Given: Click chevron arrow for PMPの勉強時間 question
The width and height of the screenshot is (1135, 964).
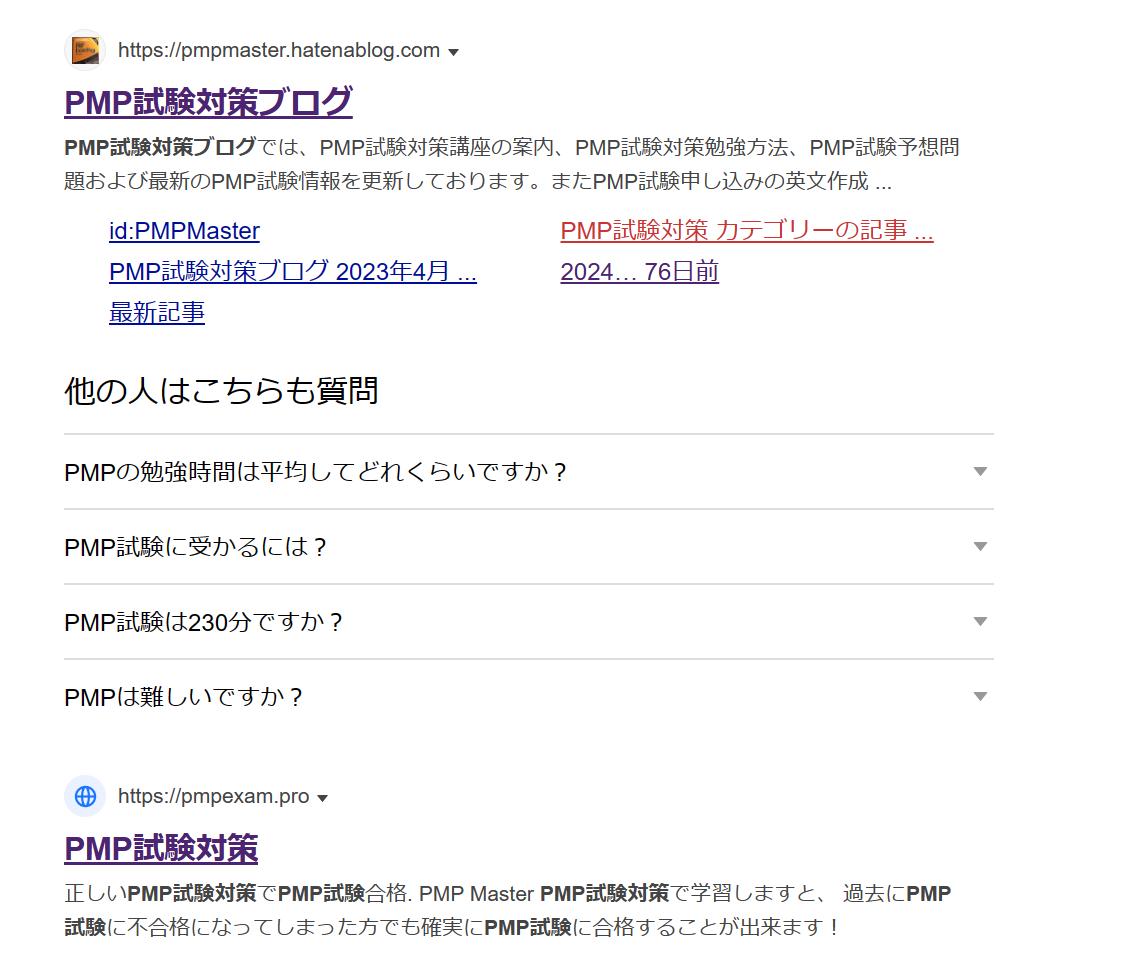Looking at the screenshot, I should (980, 472).
